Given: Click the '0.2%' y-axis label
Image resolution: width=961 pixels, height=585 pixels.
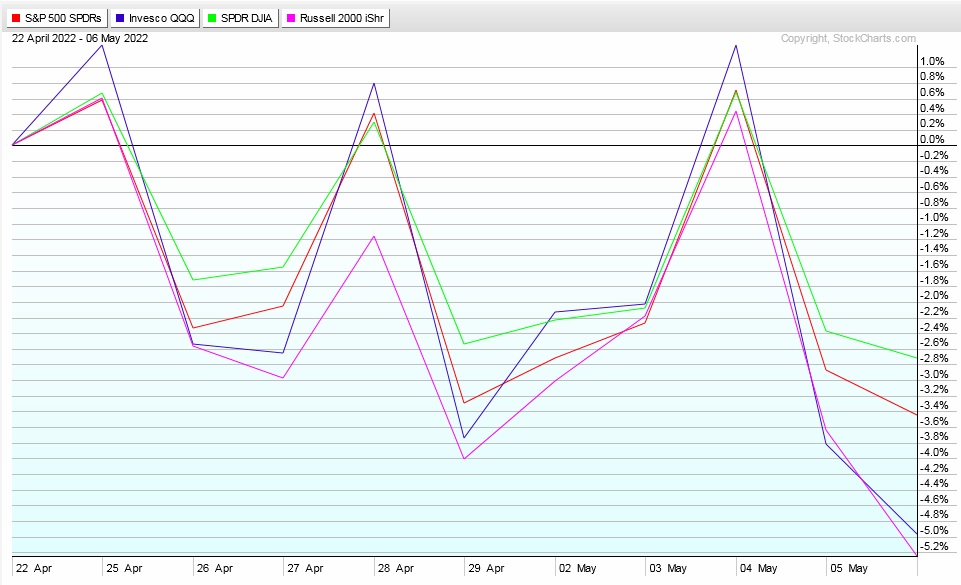Looking at the screenshot, I should (932, 124).
